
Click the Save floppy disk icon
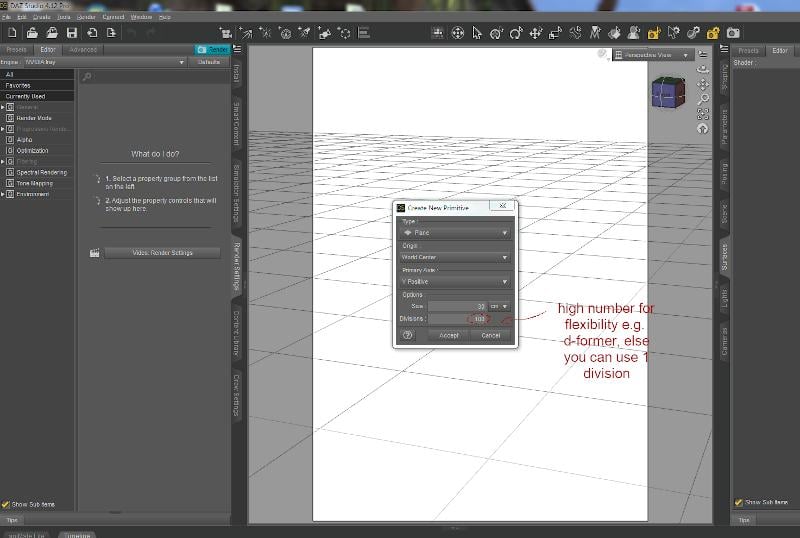pos(72,33)
